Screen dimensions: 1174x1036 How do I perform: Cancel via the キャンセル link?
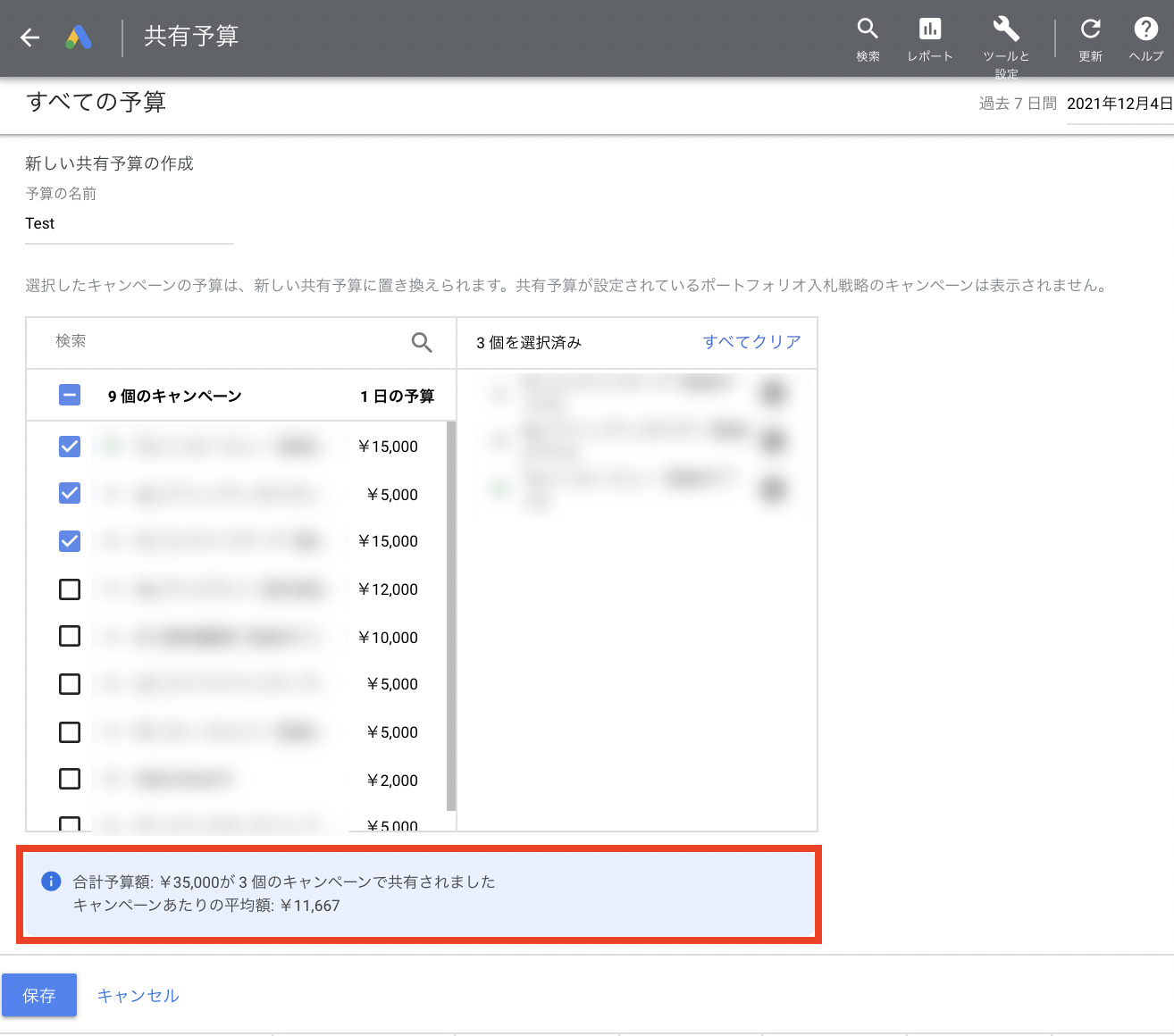138,994
